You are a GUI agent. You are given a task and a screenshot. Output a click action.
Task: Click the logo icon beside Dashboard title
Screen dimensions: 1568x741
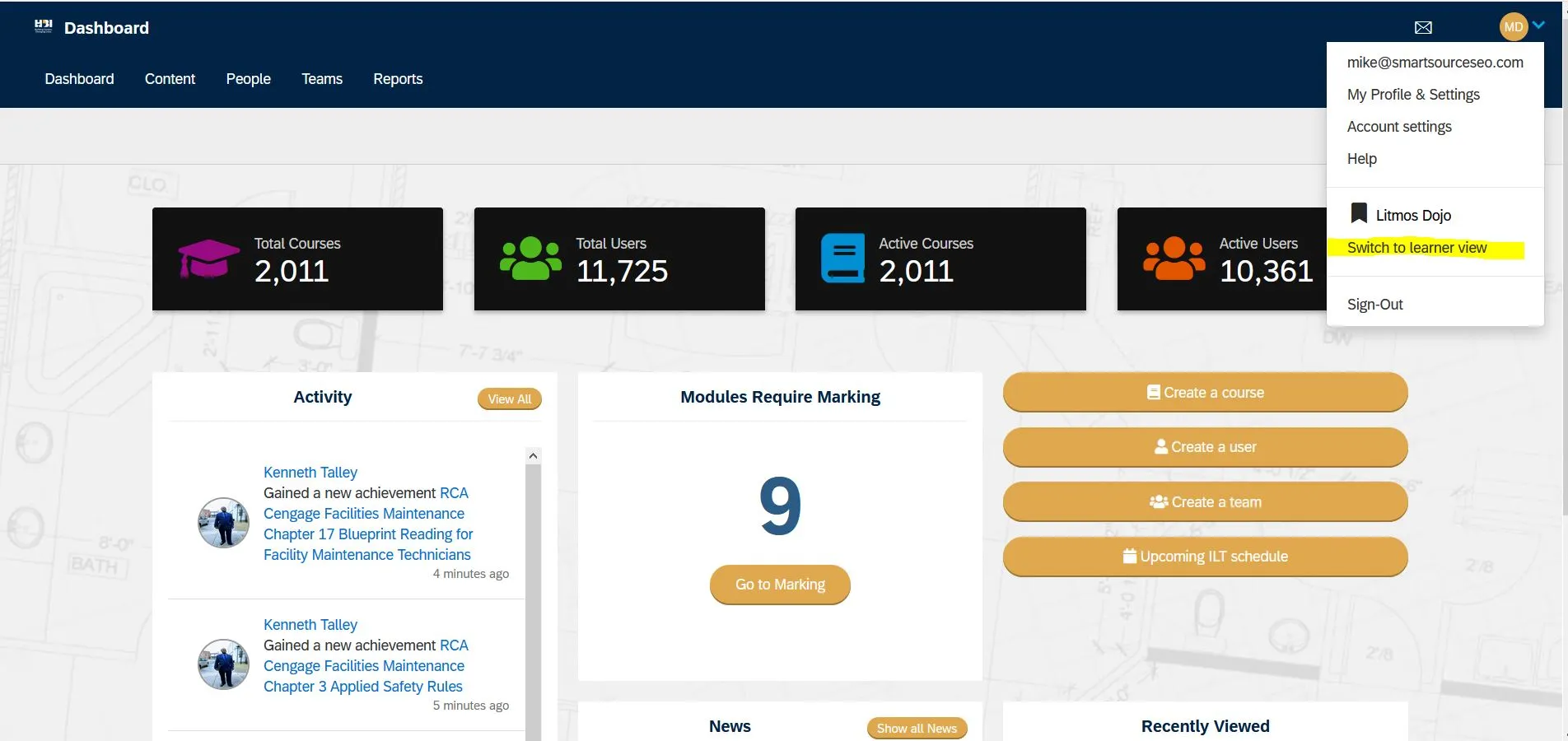coord(44,26)
